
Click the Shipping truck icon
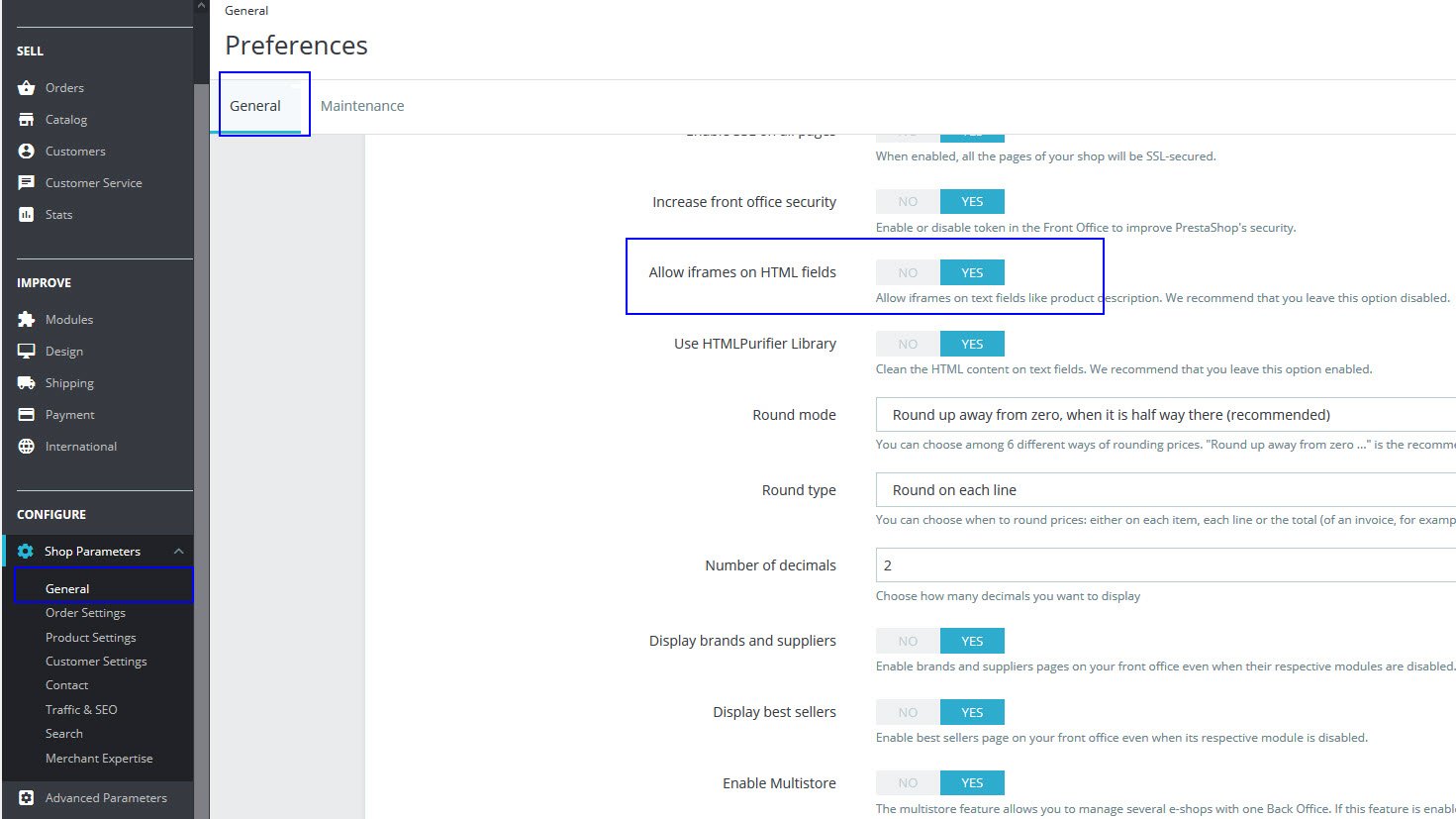pos(27,383)
